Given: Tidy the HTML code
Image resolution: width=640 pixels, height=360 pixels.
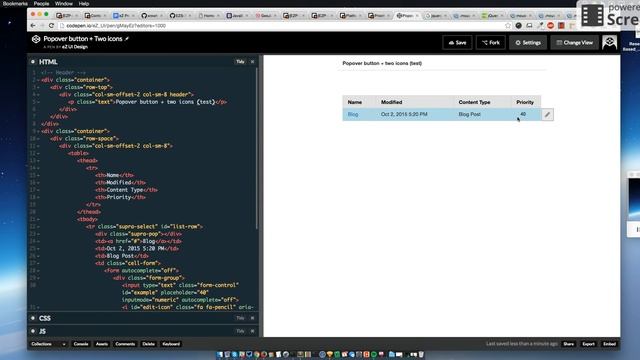Looking at the screenshot, I should (240, 62).
